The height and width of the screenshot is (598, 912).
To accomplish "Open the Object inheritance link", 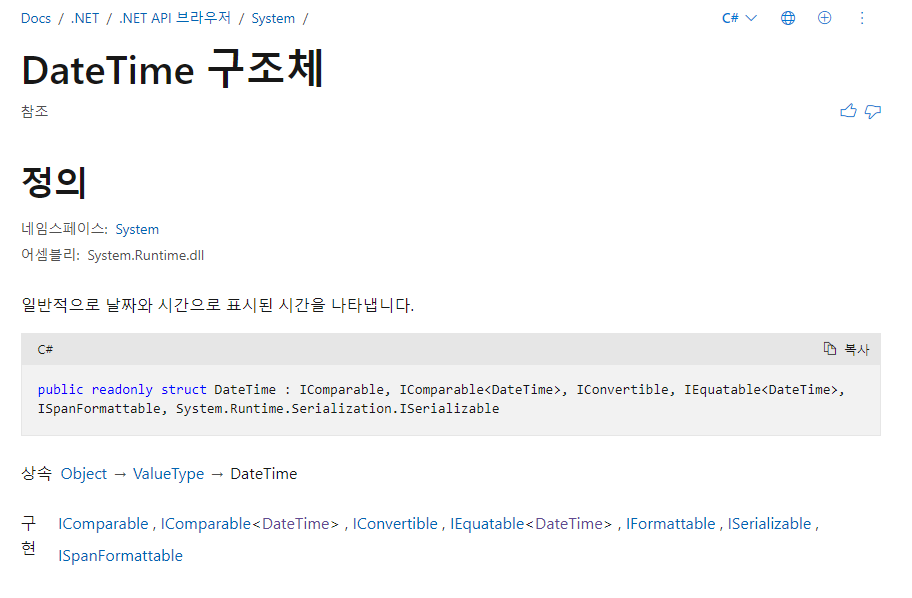I will tap(84, 474).
